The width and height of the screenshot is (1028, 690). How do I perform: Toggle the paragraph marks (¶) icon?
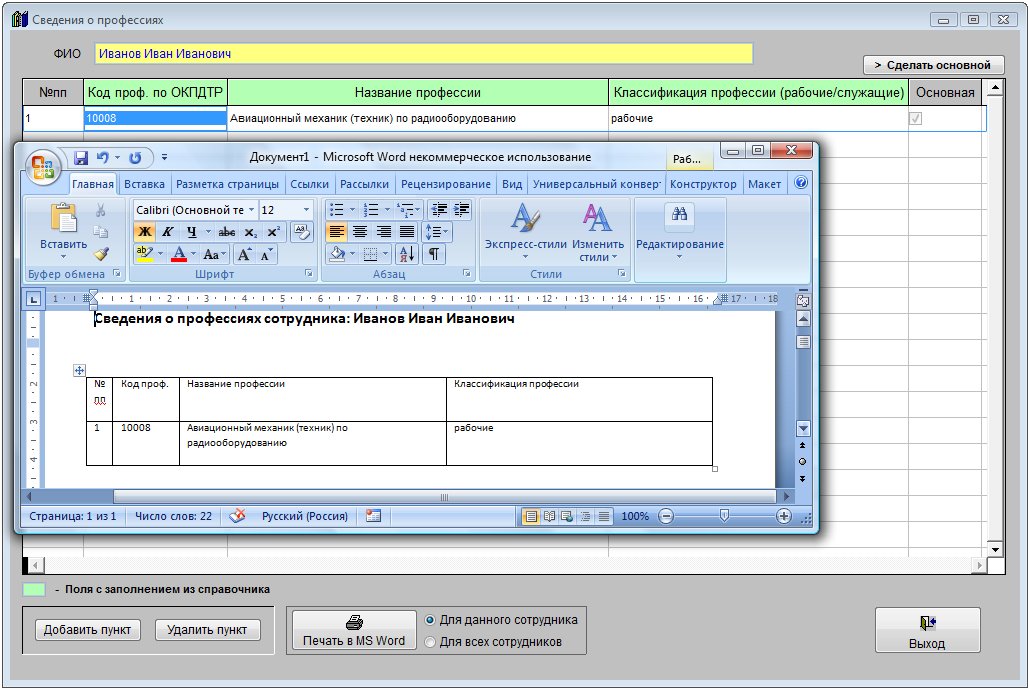click(434, 254)
